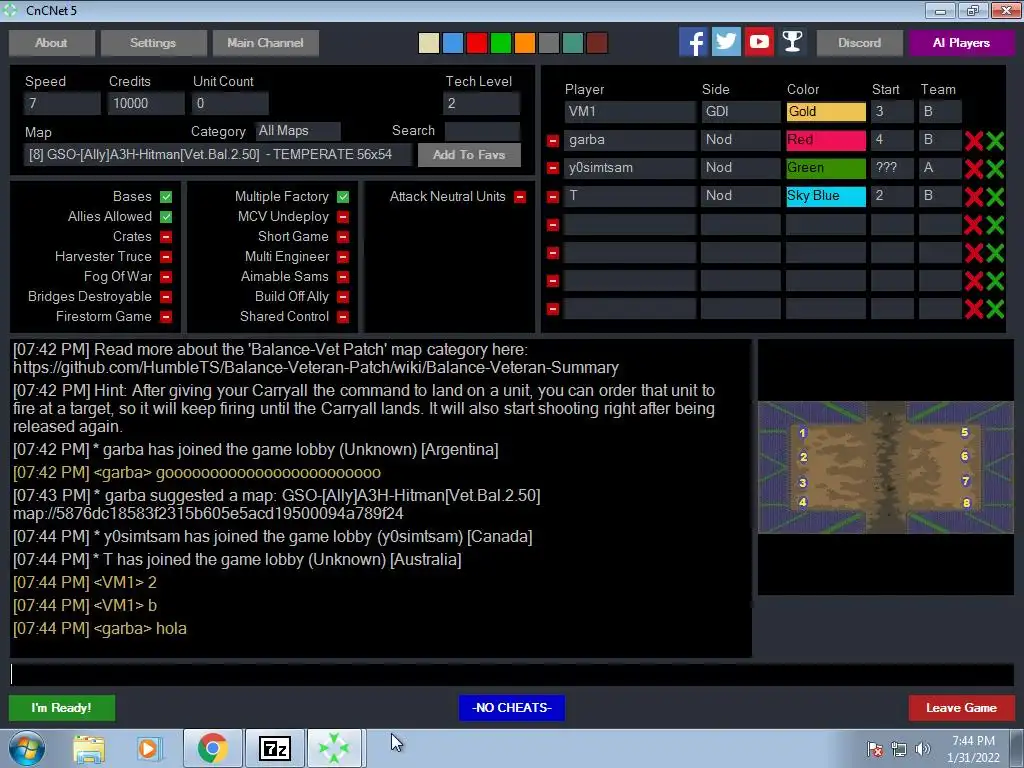Screen dimensions: 1024x768
Task: Click the Leave Game button
Action: pos(961,708)
